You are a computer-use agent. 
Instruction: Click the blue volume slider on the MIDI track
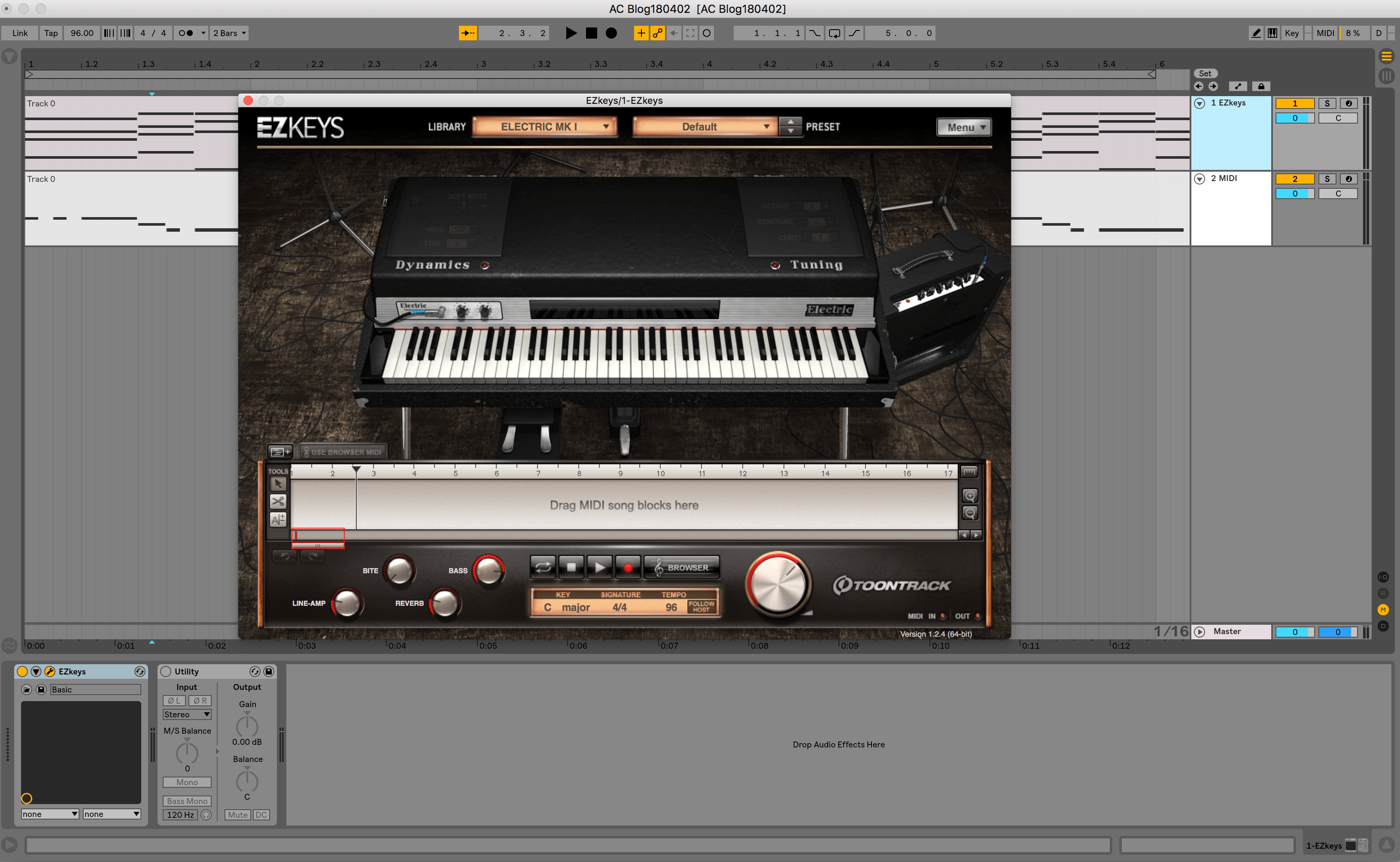[x=1295, y=193]
